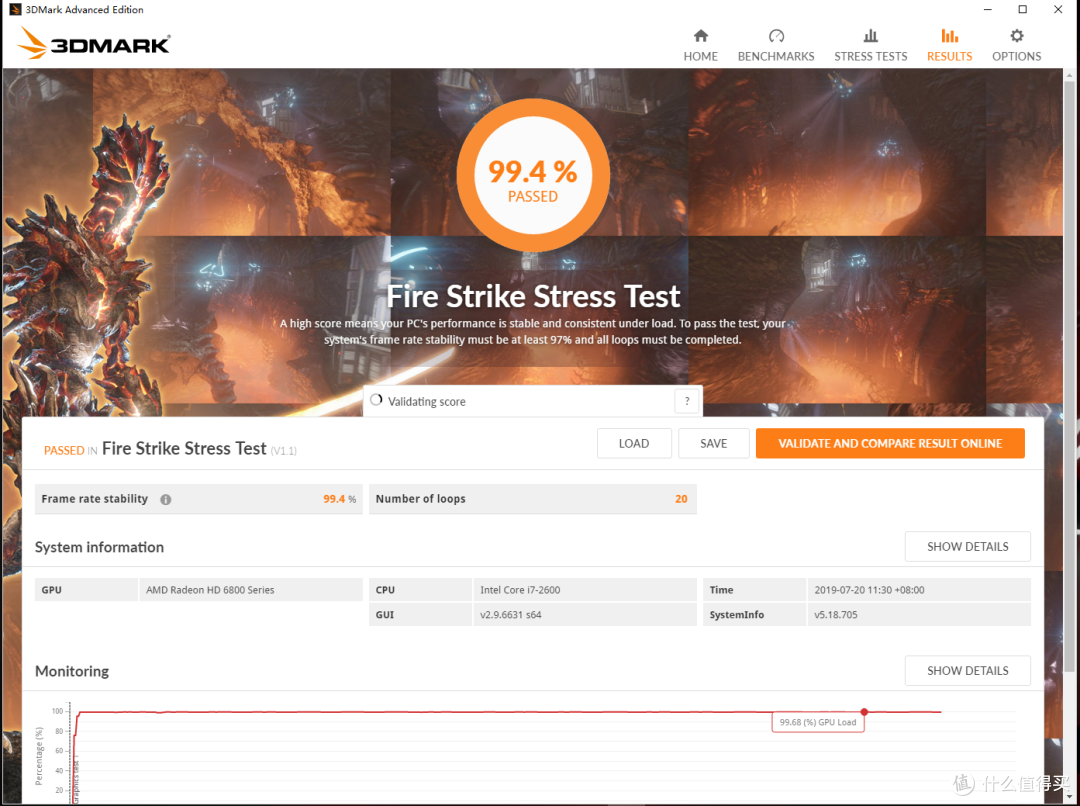Open the BENCHMARKS tab

click(776, 45)
